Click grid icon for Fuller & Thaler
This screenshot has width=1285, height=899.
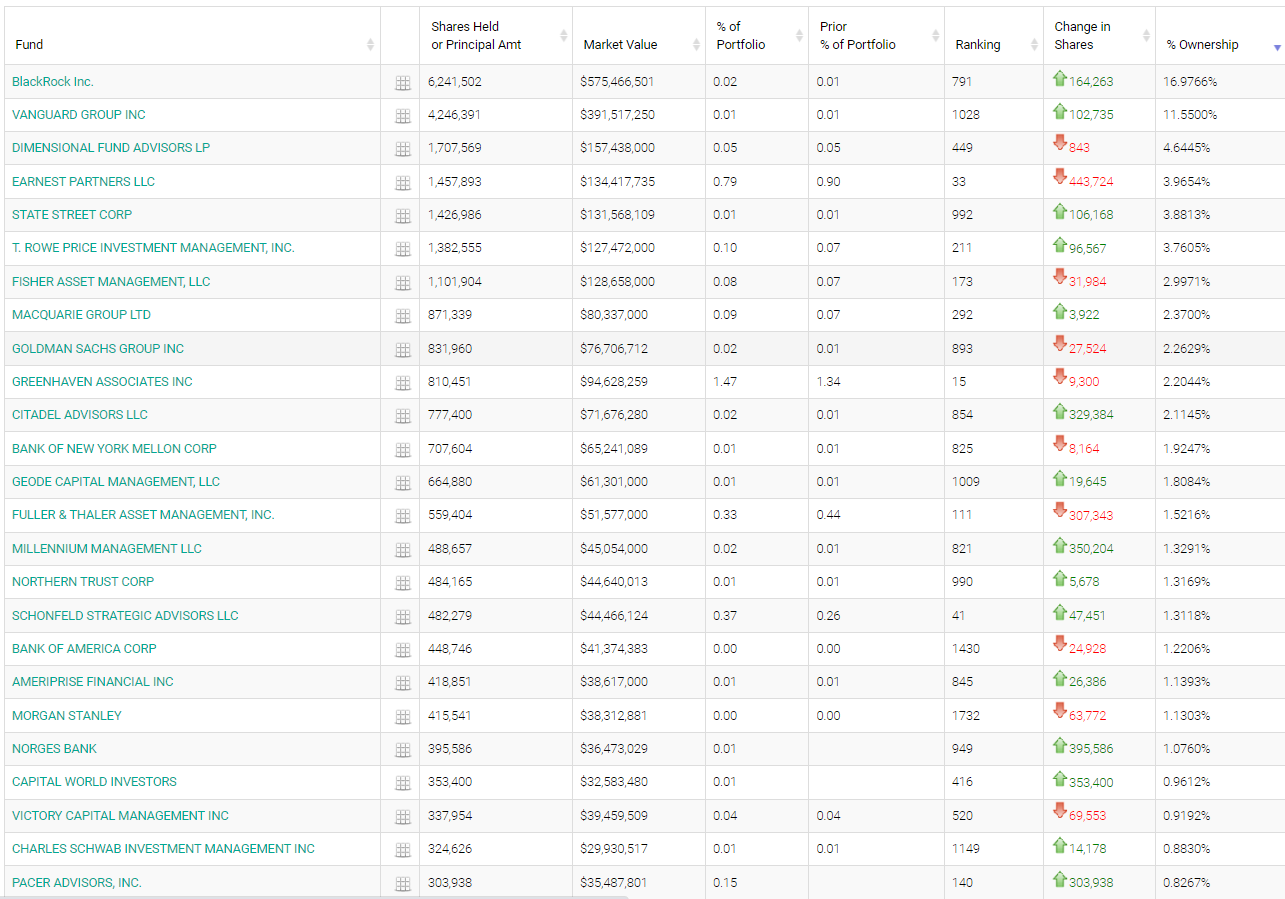pyautogui.click(x=403, y=516)
